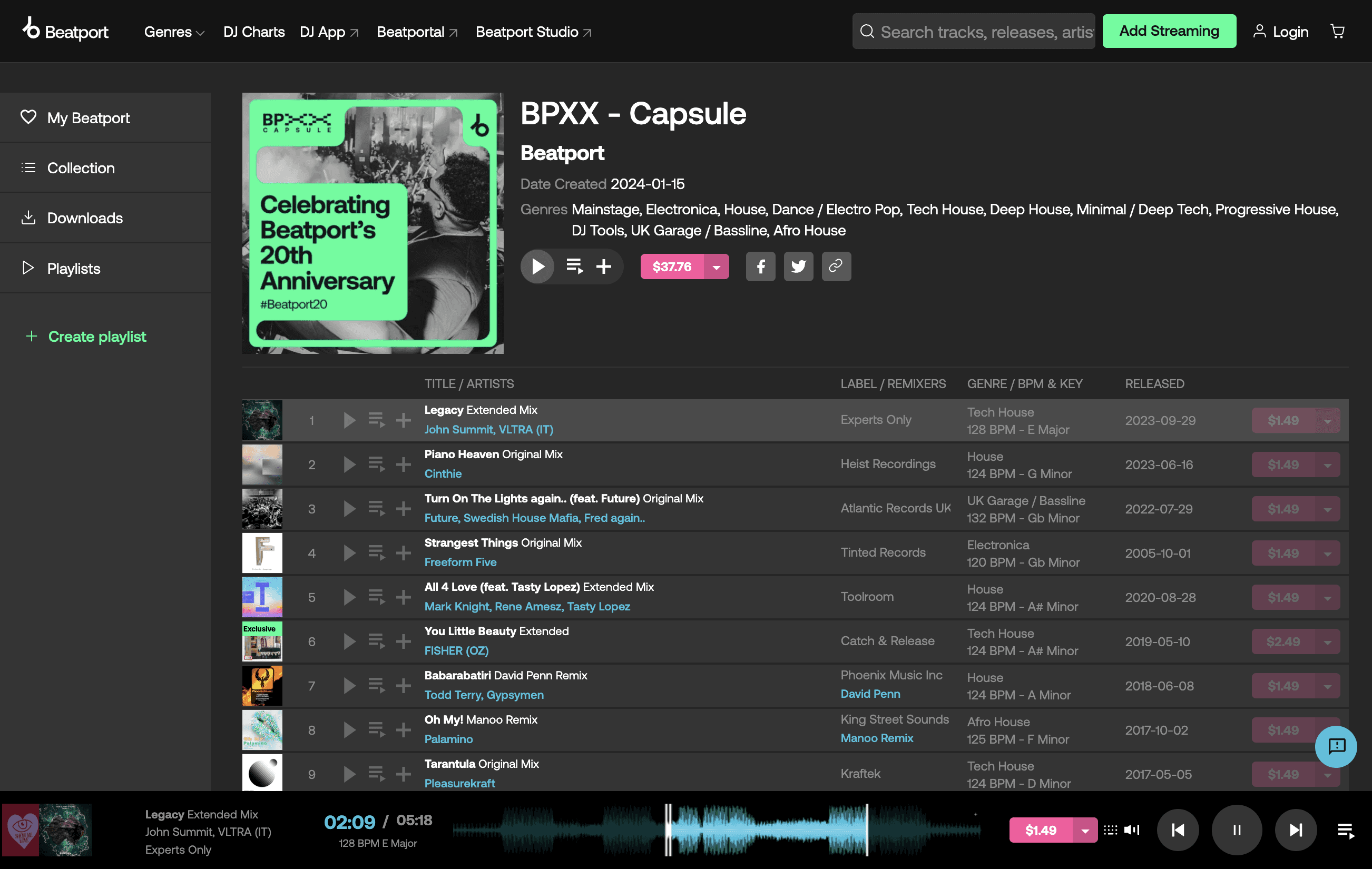Viewport: 1372px width, 869px height.
Task: Open player bar price dropdown arrow
Action: [x=1085, y=830]
